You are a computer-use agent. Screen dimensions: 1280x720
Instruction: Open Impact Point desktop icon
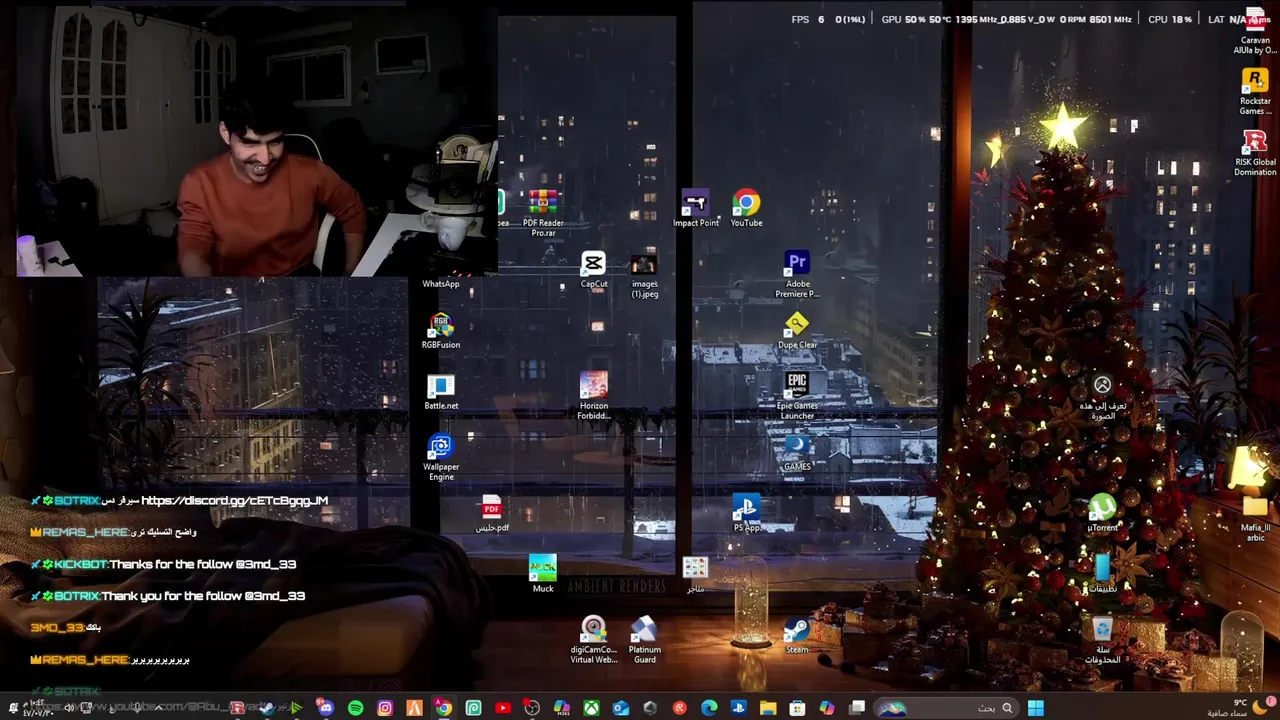[x=695, y=209]
